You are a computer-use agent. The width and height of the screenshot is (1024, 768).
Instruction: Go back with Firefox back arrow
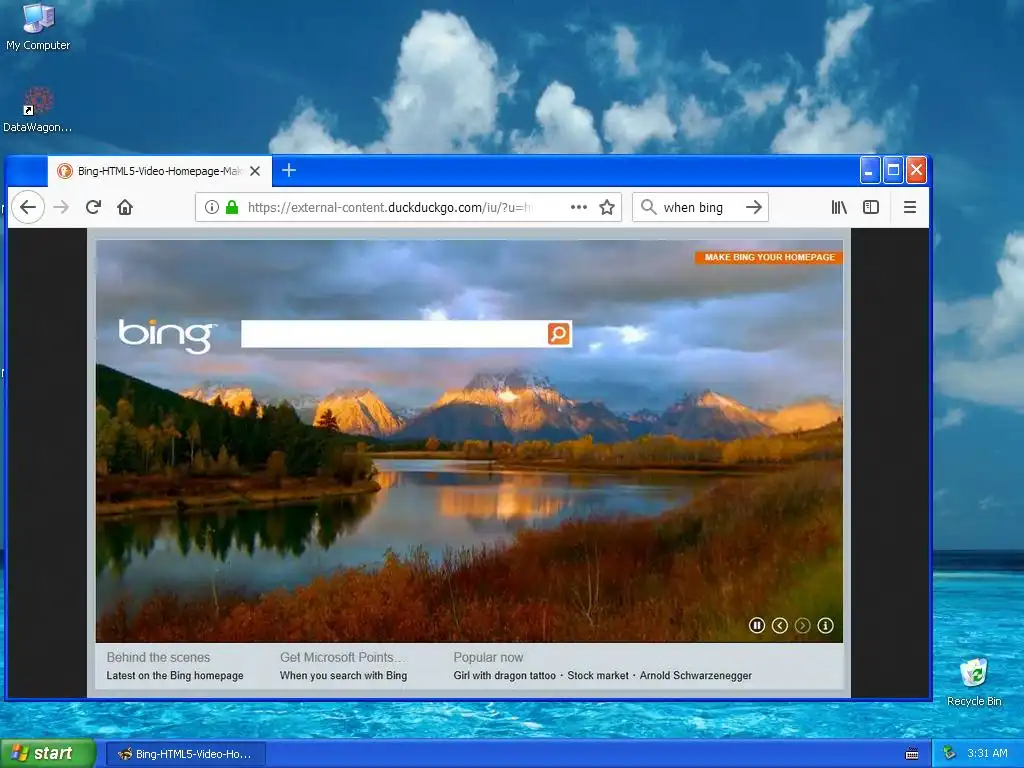[x=27, y=208]
